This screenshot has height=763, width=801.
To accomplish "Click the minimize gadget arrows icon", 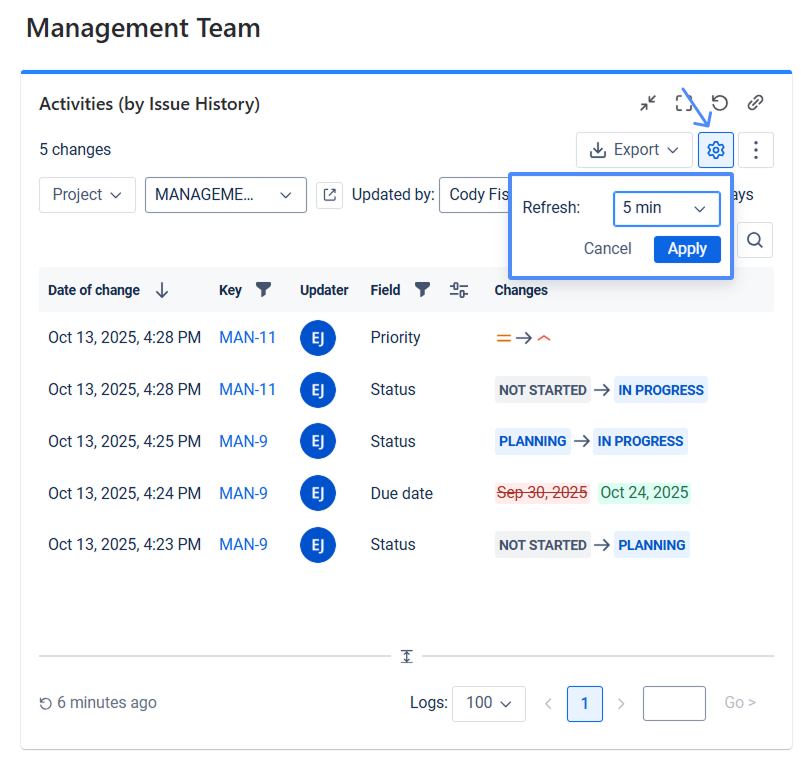I will (x=649, y=103).
